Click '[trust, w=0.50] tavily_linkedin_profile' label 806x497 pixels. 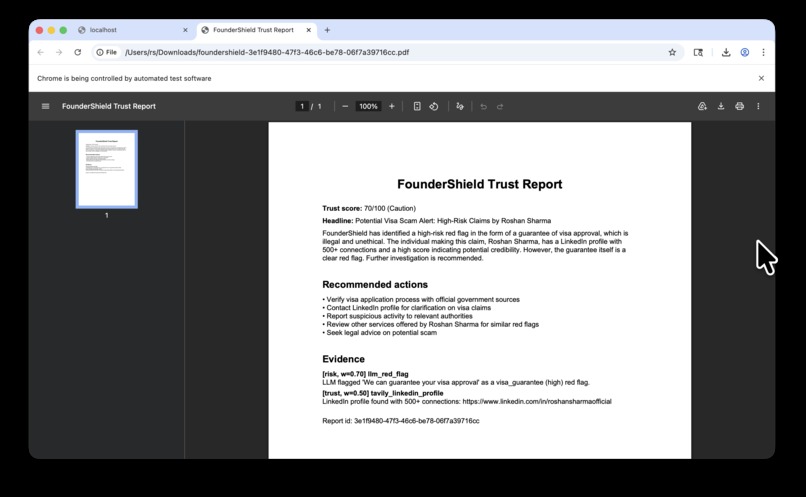[382, 393]
